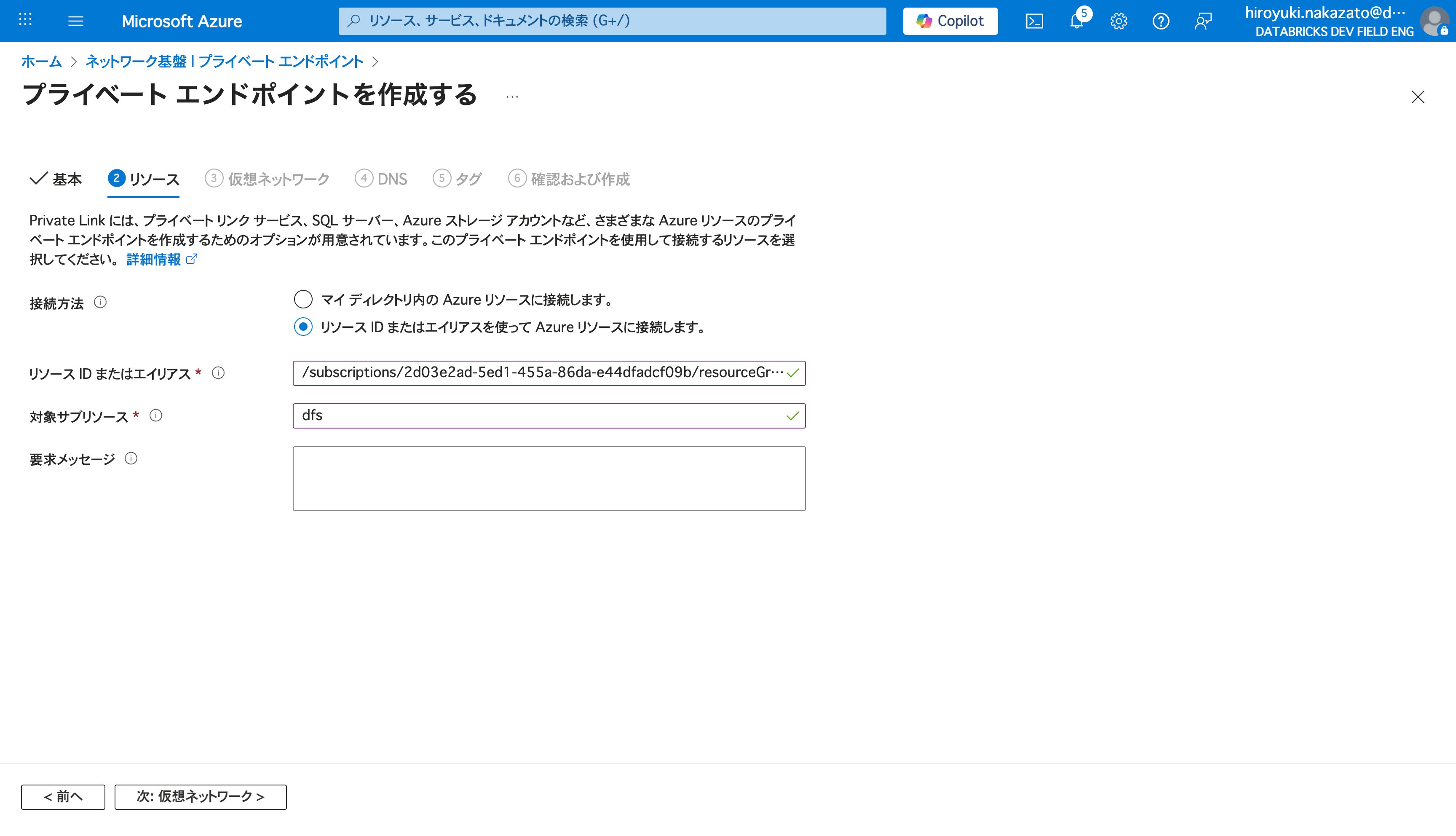Click info icon next to 対象サブリソース
The image size is (1456, 836).
(156, 415)
